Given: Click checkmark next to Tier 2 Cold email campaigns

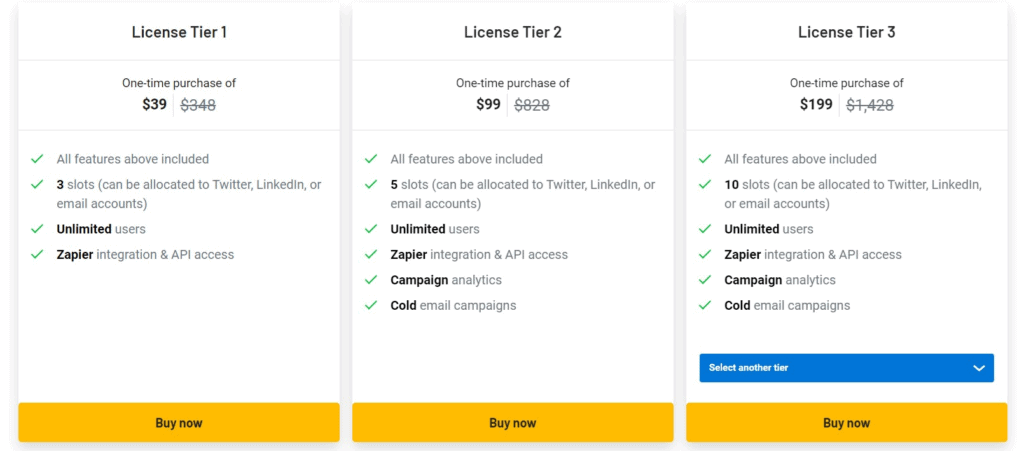Looking at the screenshot, I should (371, 306).
